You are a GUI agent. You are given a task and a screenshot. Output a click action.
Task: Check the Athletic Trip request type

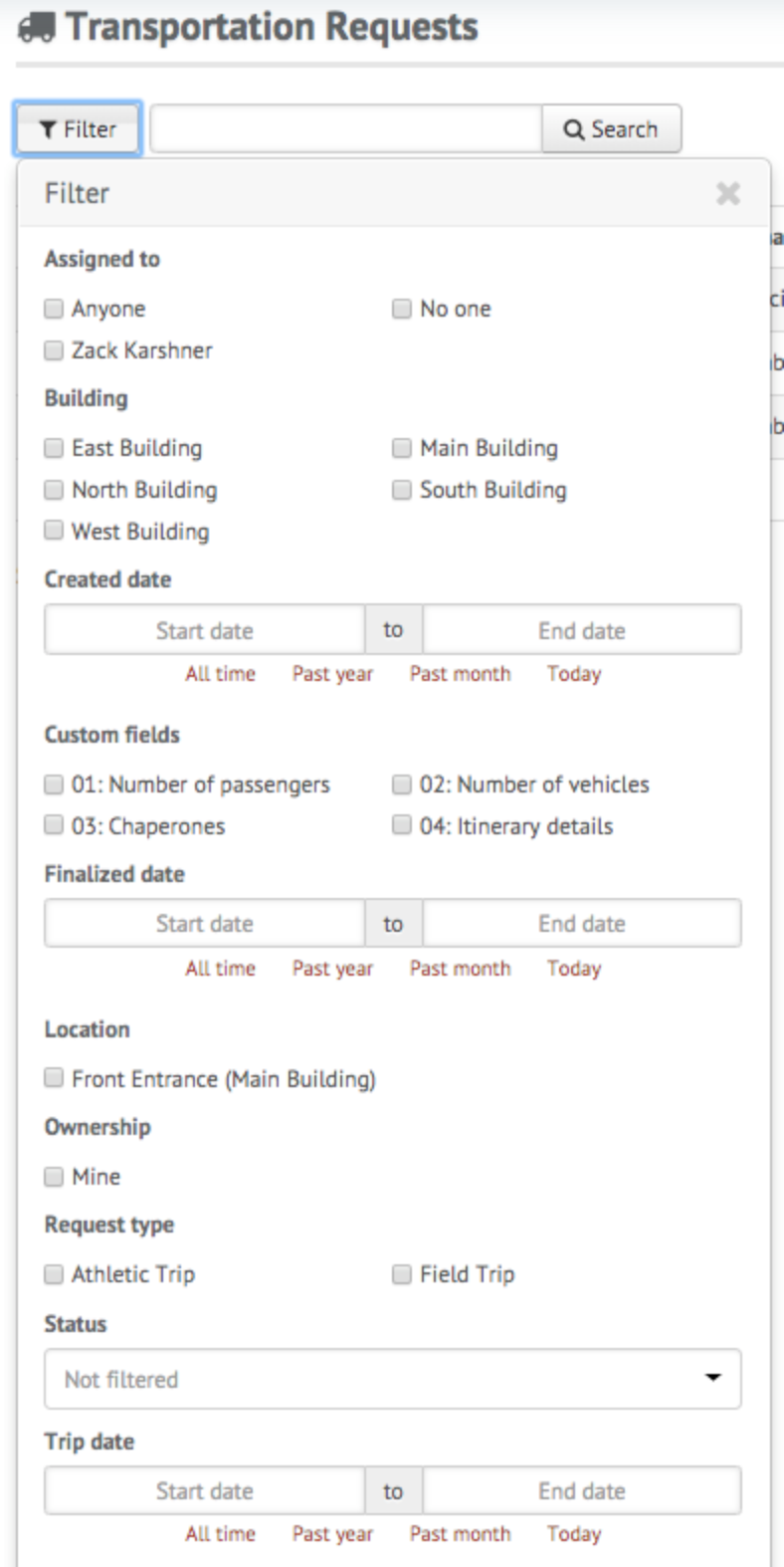coord(54,1274)
